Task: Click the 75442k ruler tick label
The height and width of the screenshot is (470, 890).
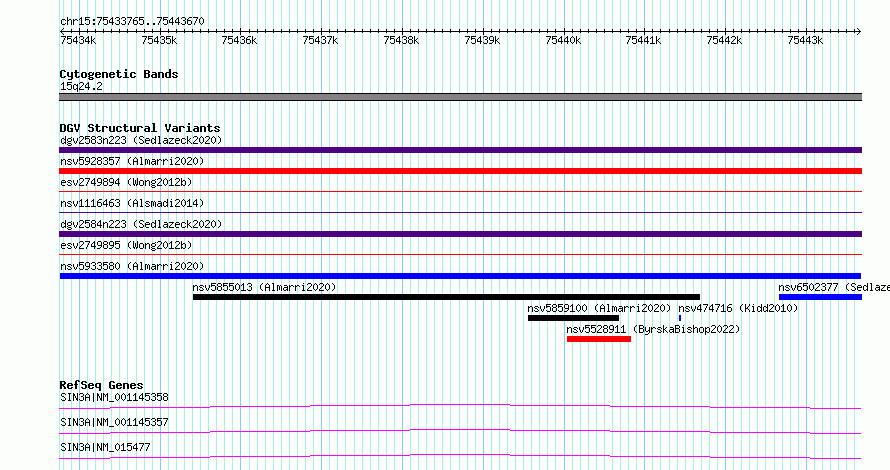Action: click(725, 40)
